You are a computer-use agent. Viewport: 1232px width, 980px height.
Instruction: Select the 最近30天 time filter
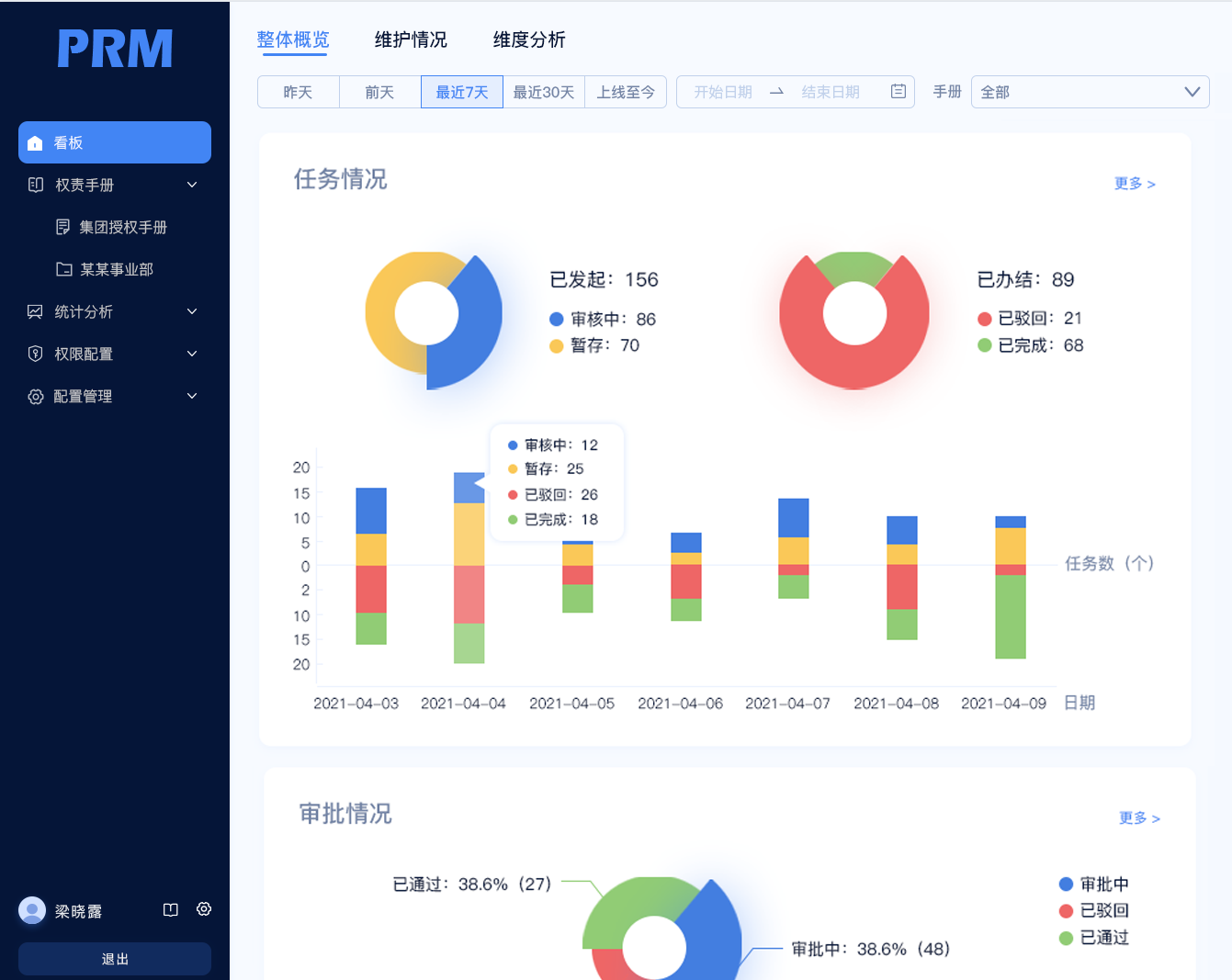(x=544, y=92)
